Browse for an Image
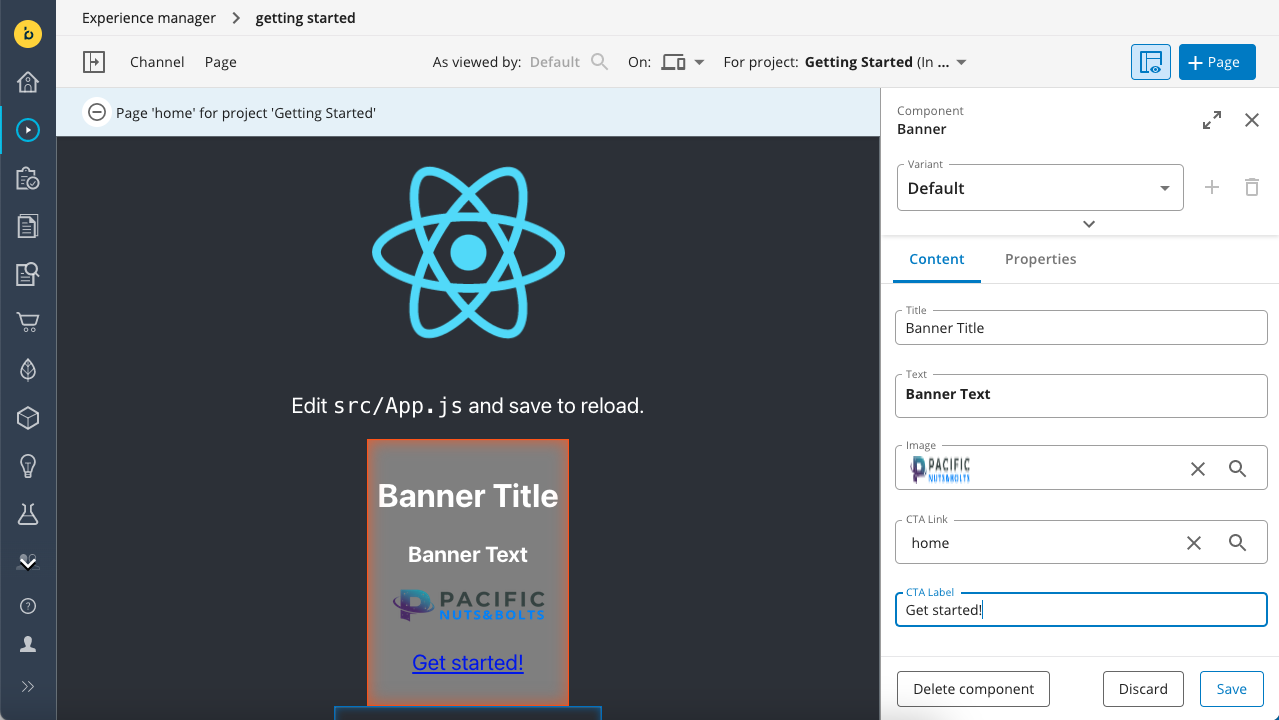Image resolution: width=1279 pixels, height=720 pixels. point(1238,469)
